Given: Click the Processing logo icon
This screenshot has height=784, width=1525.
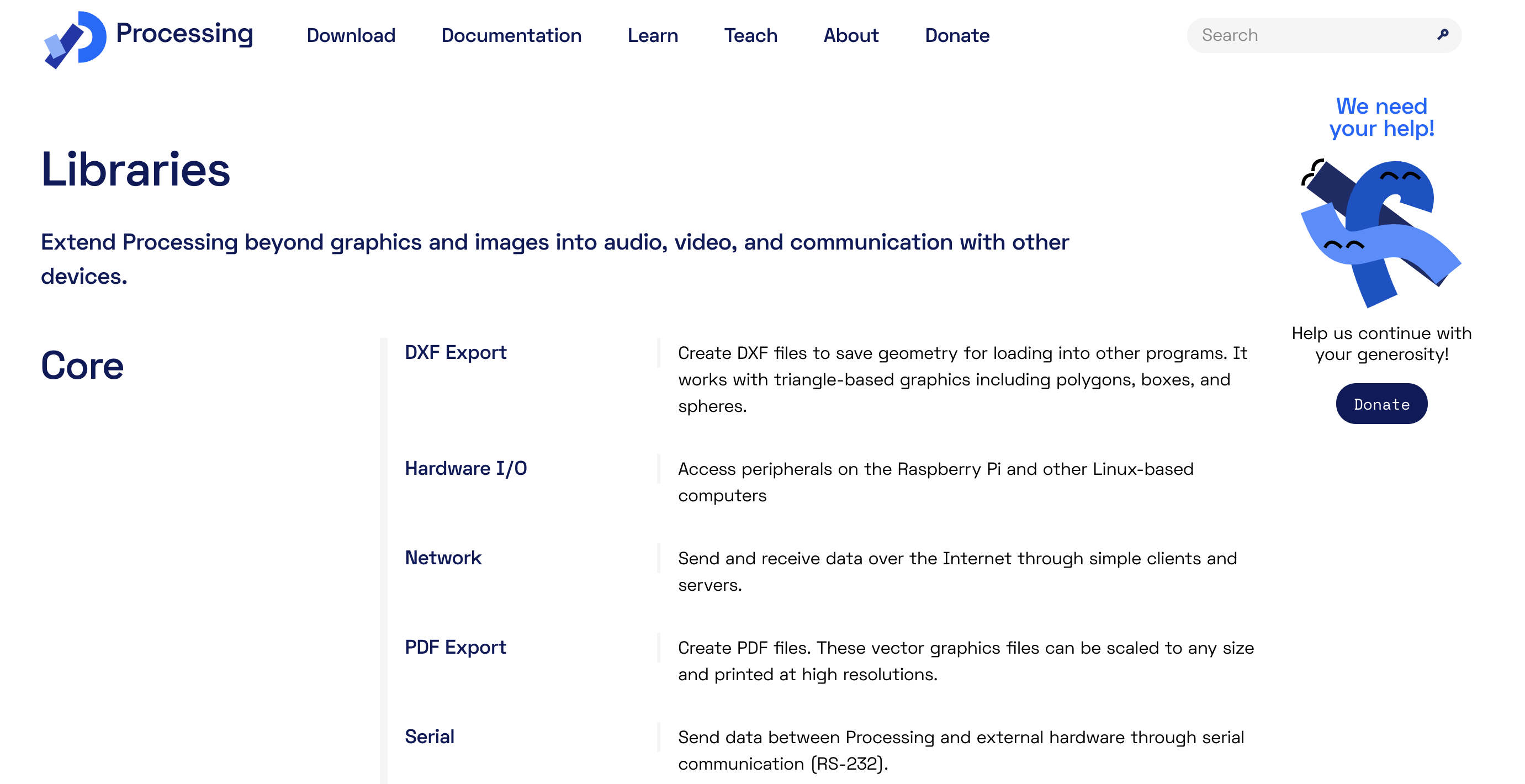Looking at the screenshot, I should (x=75, y=39).
